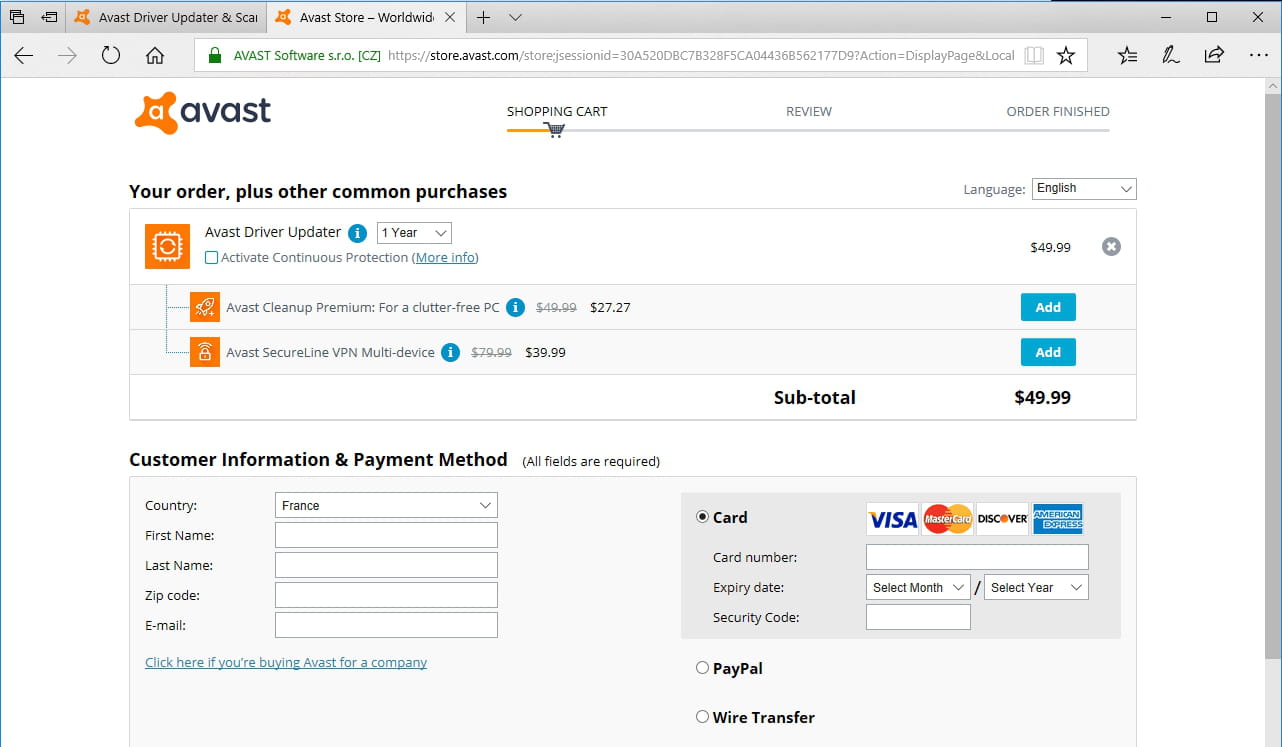Open reading view icon in address bar

[1034, 56]
